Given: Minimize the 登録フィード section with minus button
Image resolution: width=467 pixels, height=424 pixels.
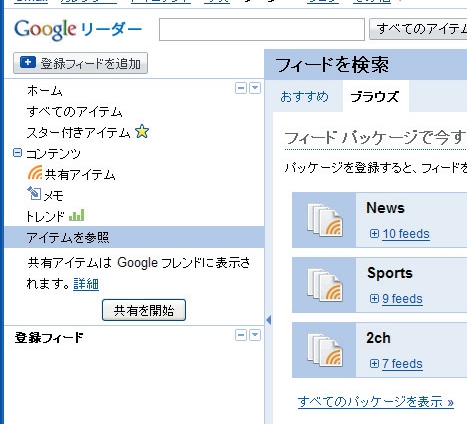Looking at the screenshot, I should pyautogui.click(x=241, y=335).
